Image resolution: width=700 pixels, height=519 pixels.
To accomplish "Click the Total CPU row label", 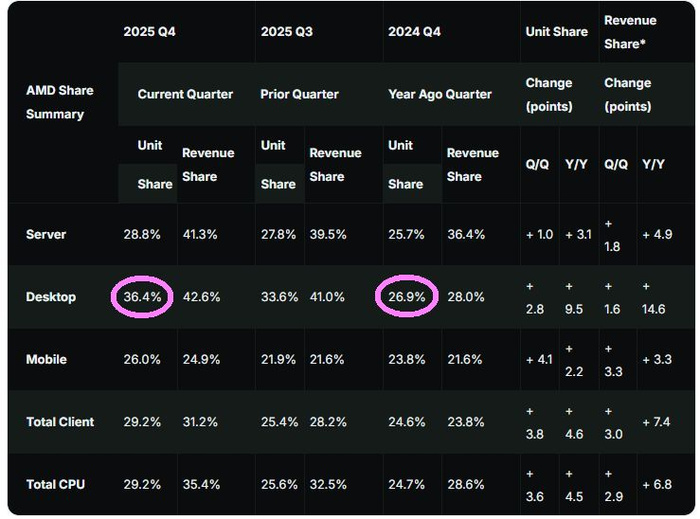I will [x=56, y=484].
